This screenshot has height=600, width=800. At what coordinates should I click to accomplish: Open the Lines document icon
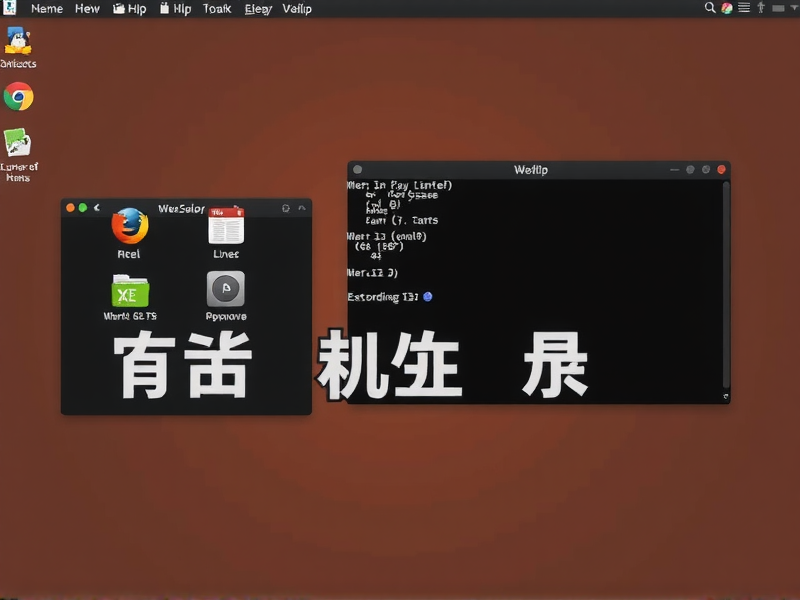225,228
